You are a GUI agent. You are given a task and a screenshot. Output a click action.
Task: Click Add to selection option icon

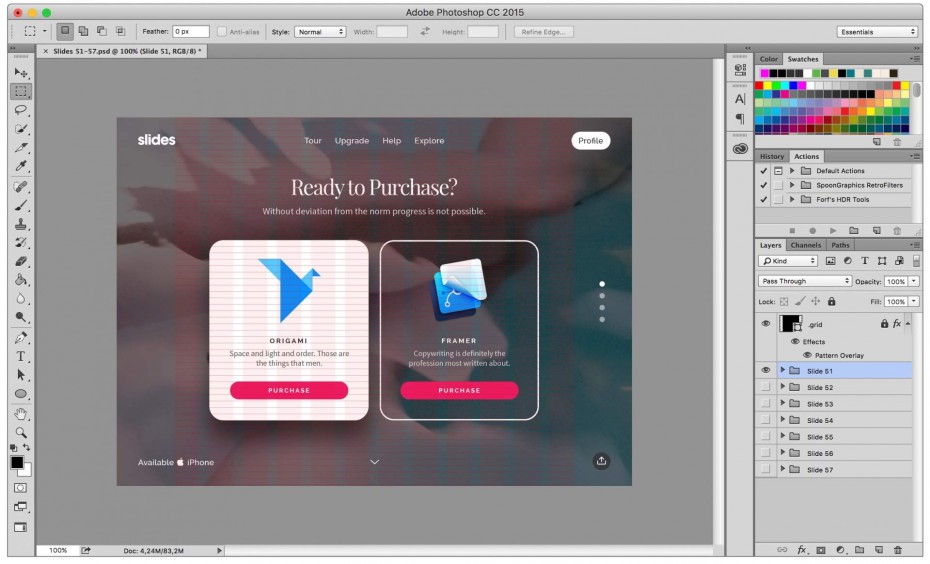pos(83,31)
